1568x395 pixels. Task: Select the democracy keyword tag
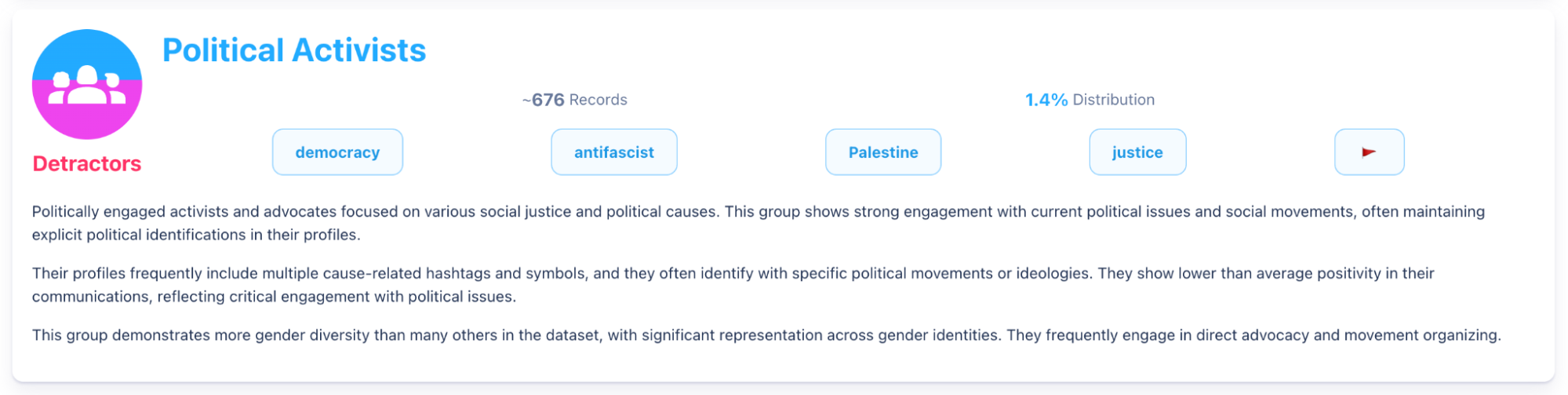point(337,152)
